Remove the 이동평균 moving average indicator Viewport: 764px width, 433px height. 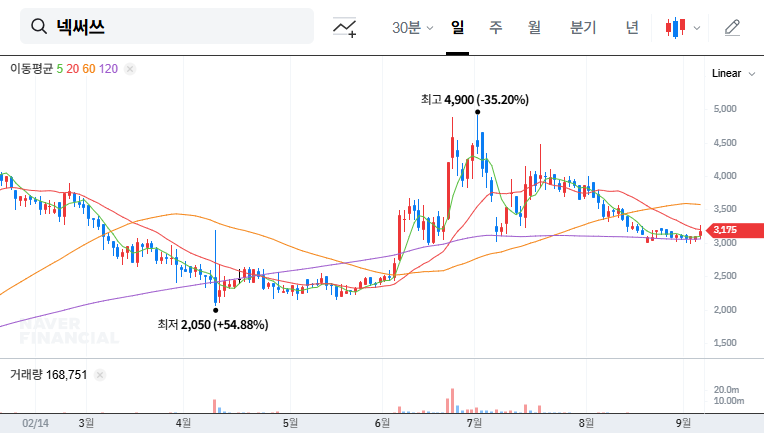(130, 69)
